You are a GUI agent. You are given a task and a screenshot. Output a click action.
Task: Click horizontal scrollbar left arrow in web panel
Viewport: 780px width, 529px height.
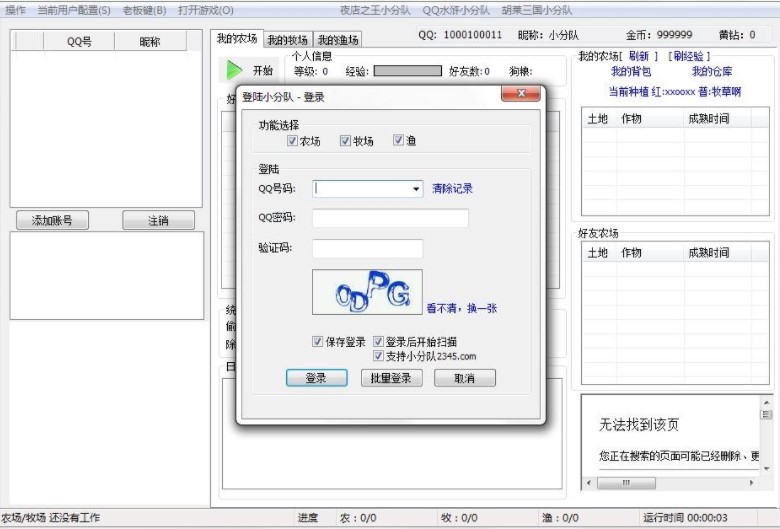(x=589, y=483)
